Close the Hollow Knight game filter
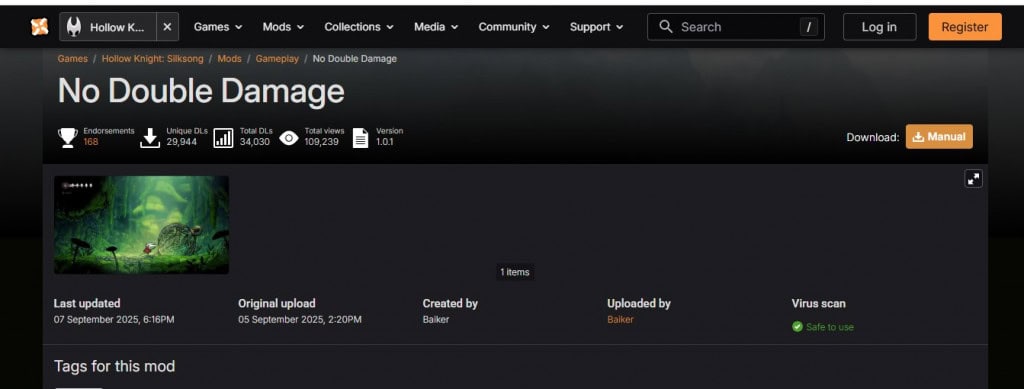1024x389 pixels. click(x=167, y=27)
